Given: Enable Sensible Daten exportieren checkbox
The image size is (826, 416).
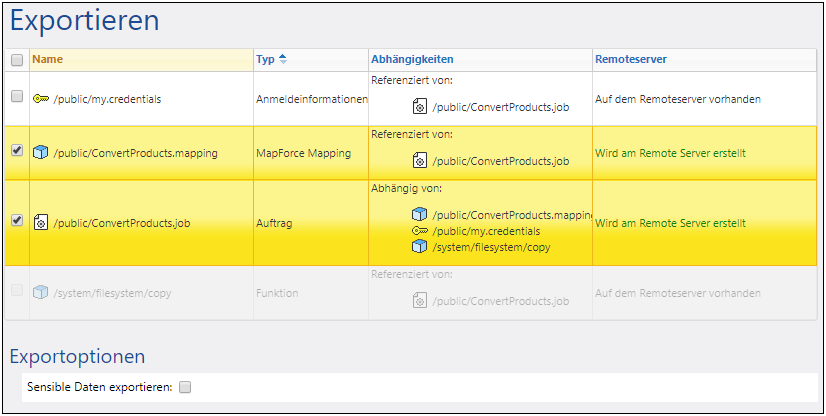Looking at the screenshot, I should [x=184, y=387].
